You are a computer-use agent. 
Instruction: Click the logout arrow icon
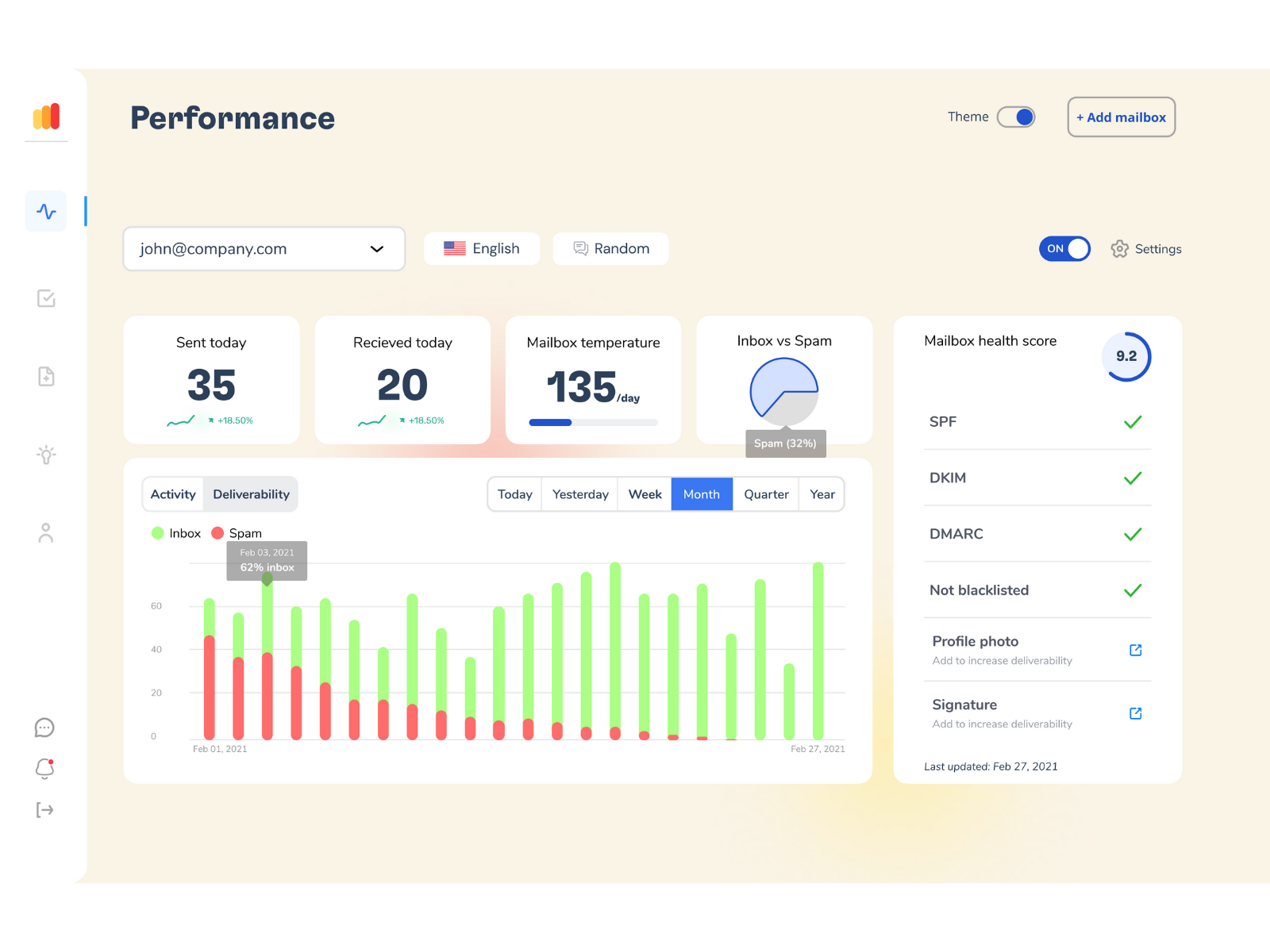pyautogui.click(x=44, y=810)
